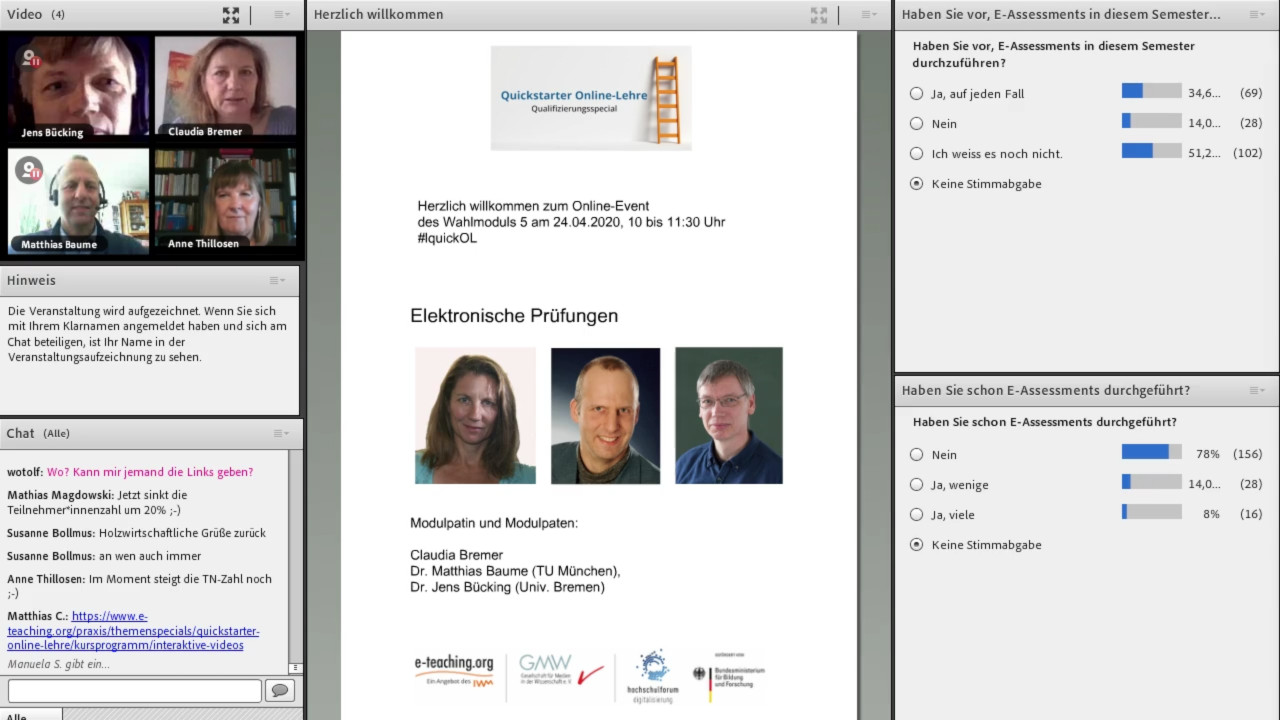The image size is (1280, 720).
Task: Click the '(102)' vote count in the poll
Action: pos(1247,154)
